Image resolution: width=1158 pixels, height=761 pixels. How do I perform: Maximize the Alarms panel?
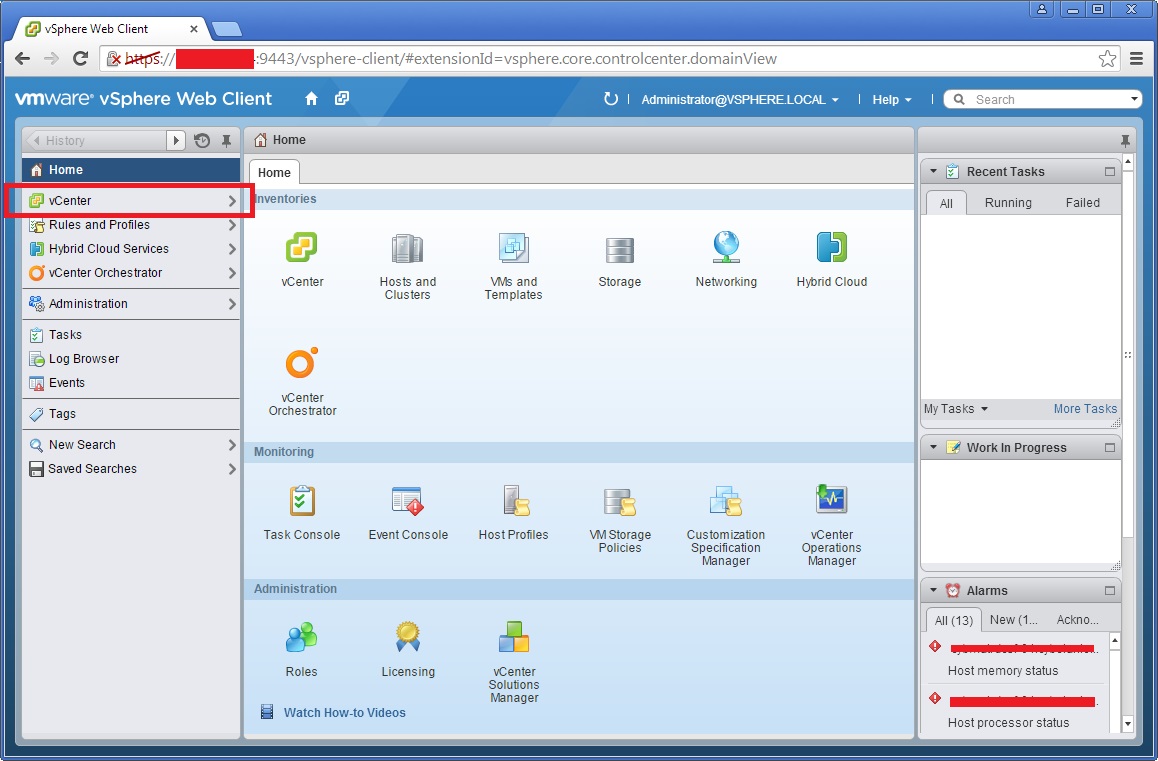(x=1109, y=590)
